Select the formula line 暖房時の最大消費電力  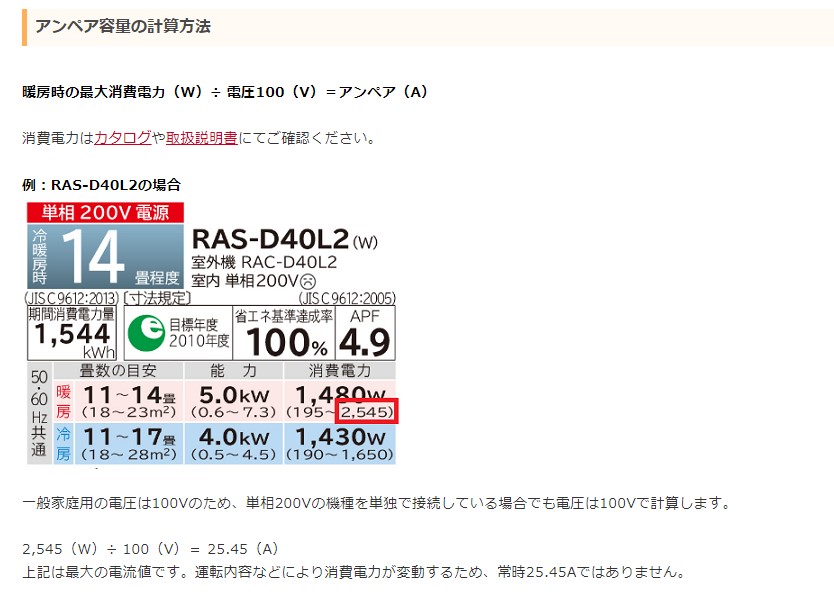click(225, 92)
